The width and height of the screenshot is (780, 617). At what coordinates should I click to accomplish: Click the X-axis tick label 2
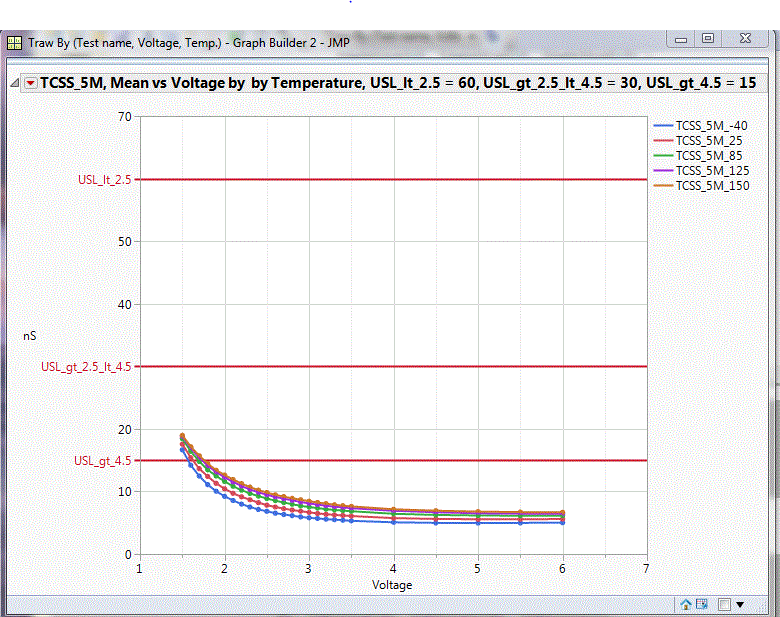point(224,569)
